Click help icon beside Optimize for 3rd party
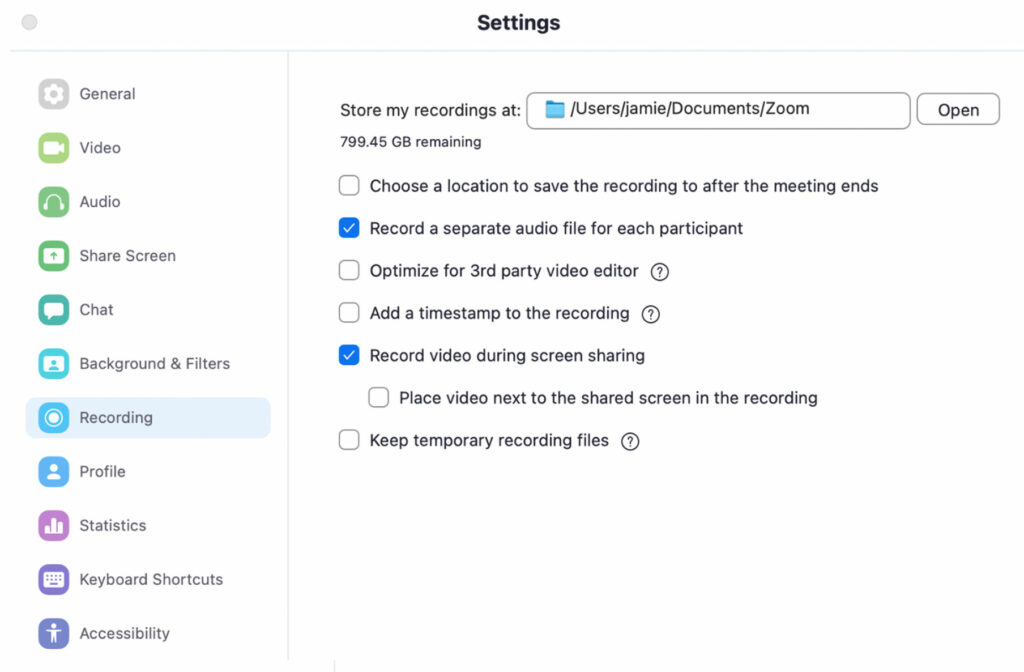Image resolution: width=1024 pixels, height=672 pixels. [x=660, y=272]
